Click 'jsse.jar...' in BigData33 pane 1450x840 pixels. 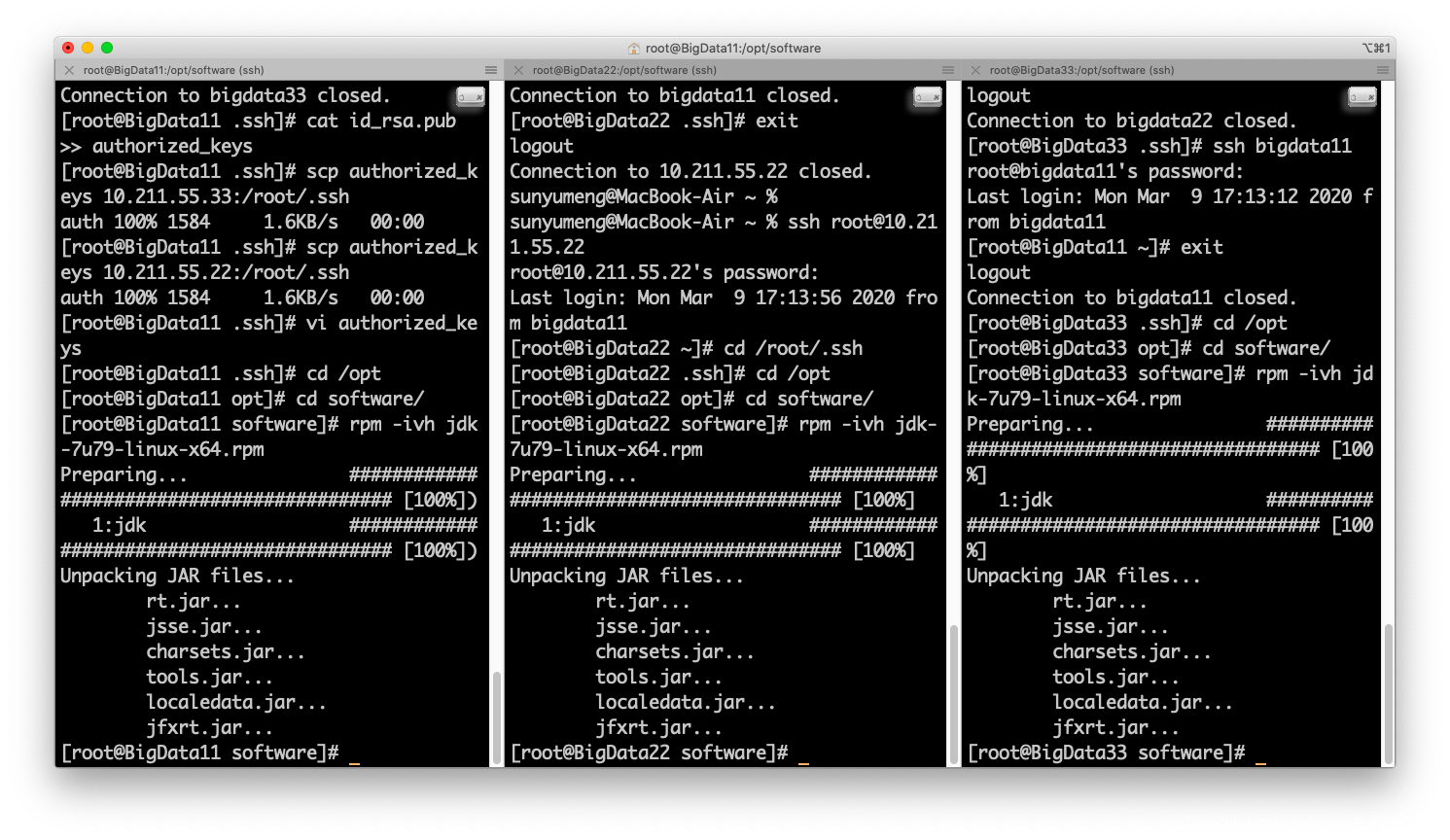pos(1111,626)
